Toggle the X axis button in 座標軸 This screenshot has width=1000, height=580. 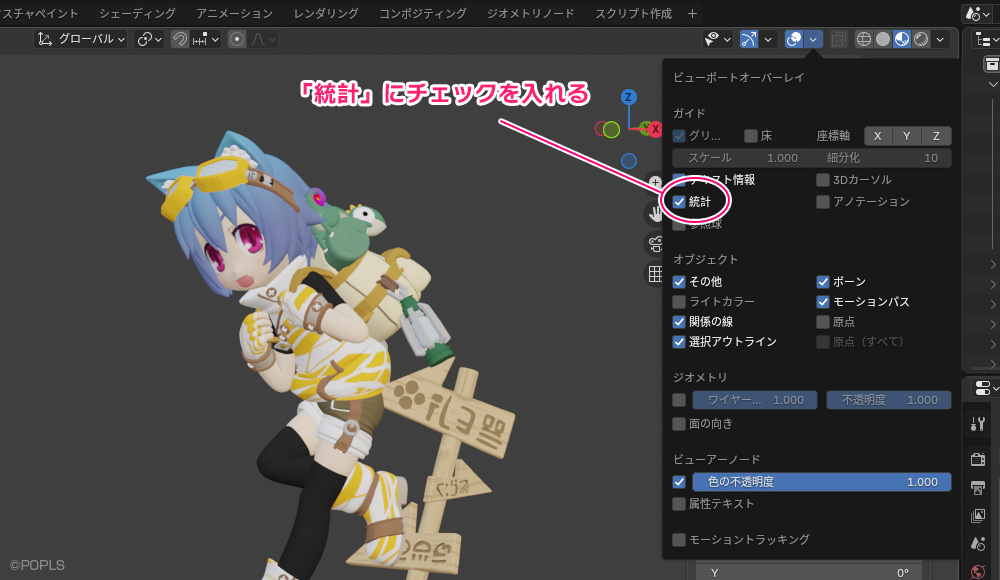click(878, 136)
